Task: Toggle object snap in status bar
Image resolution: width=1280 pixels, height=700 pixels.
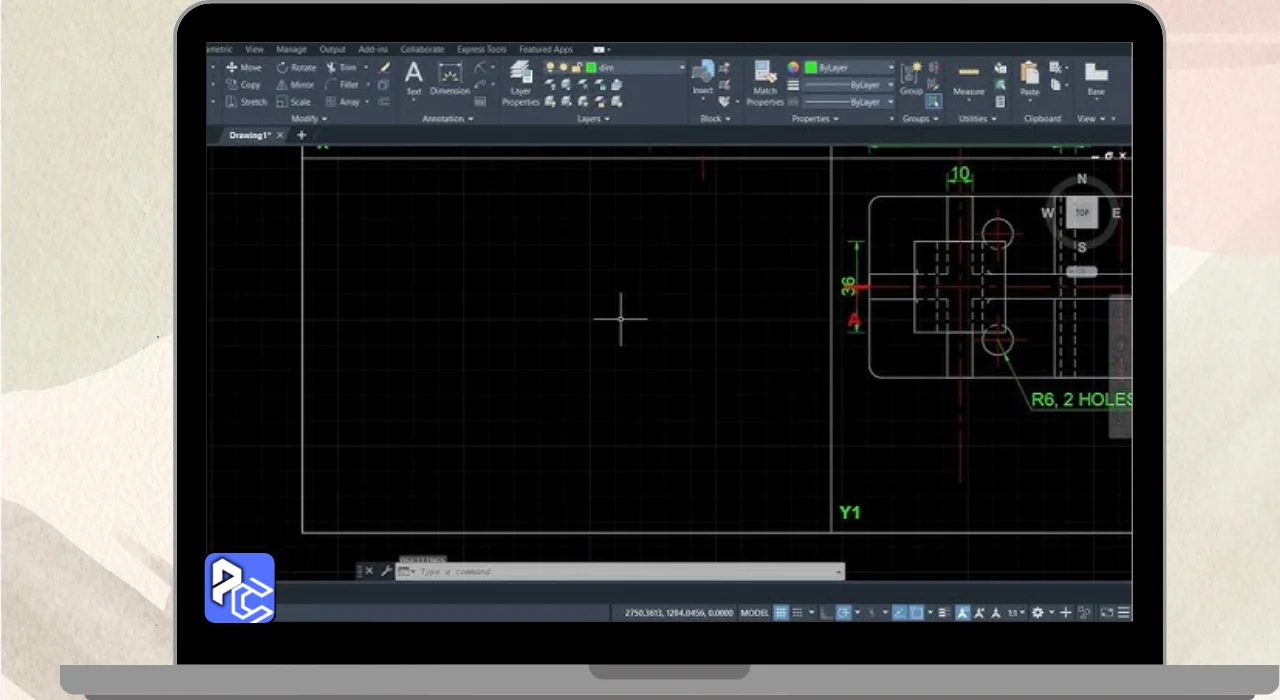Action: 916,613
